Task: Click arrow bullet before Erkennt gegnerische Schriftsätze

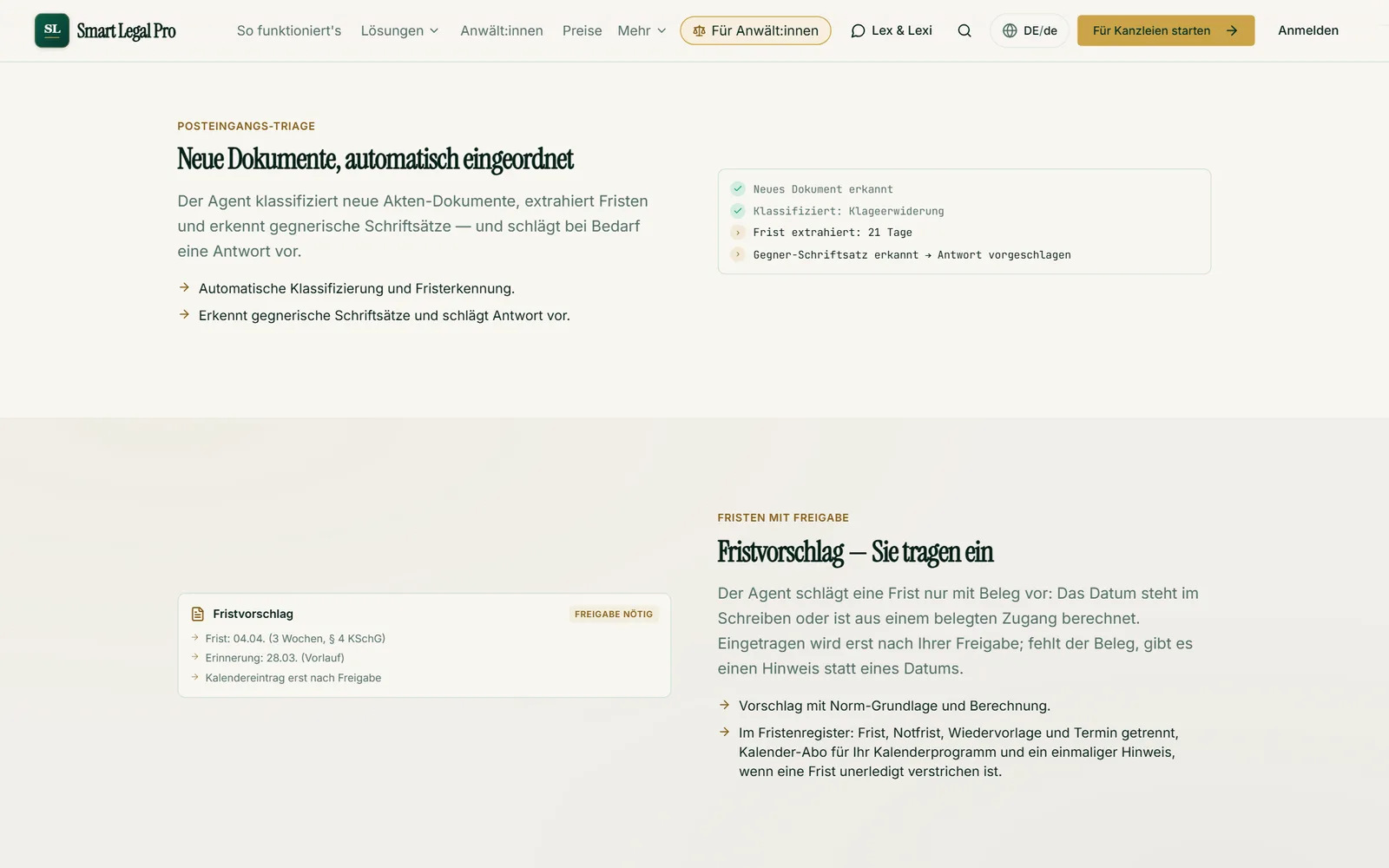Action: [x=184, y=314]
